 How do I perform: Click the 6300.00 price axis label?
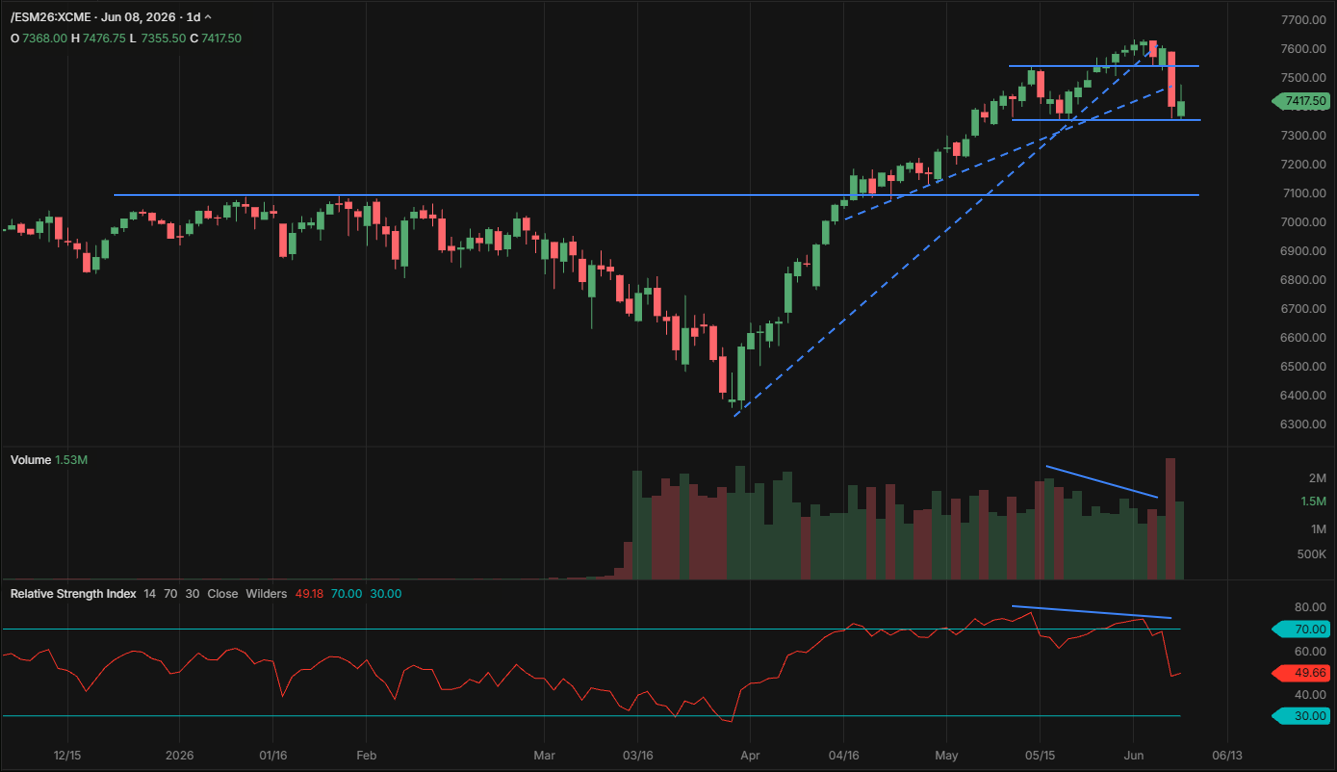click(1303, 425)
